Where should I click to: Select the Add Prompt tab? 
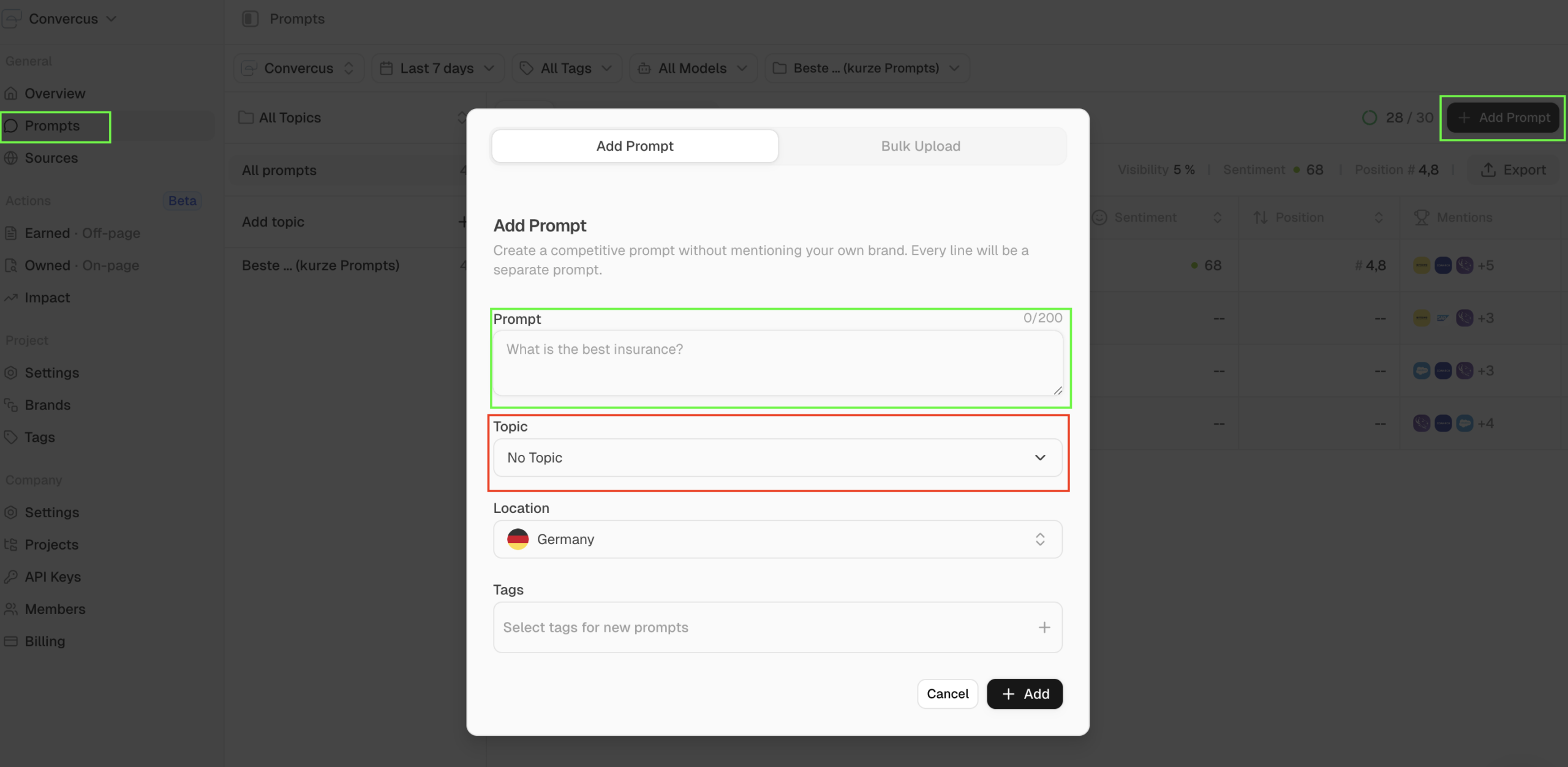click(x=635, y=146)
